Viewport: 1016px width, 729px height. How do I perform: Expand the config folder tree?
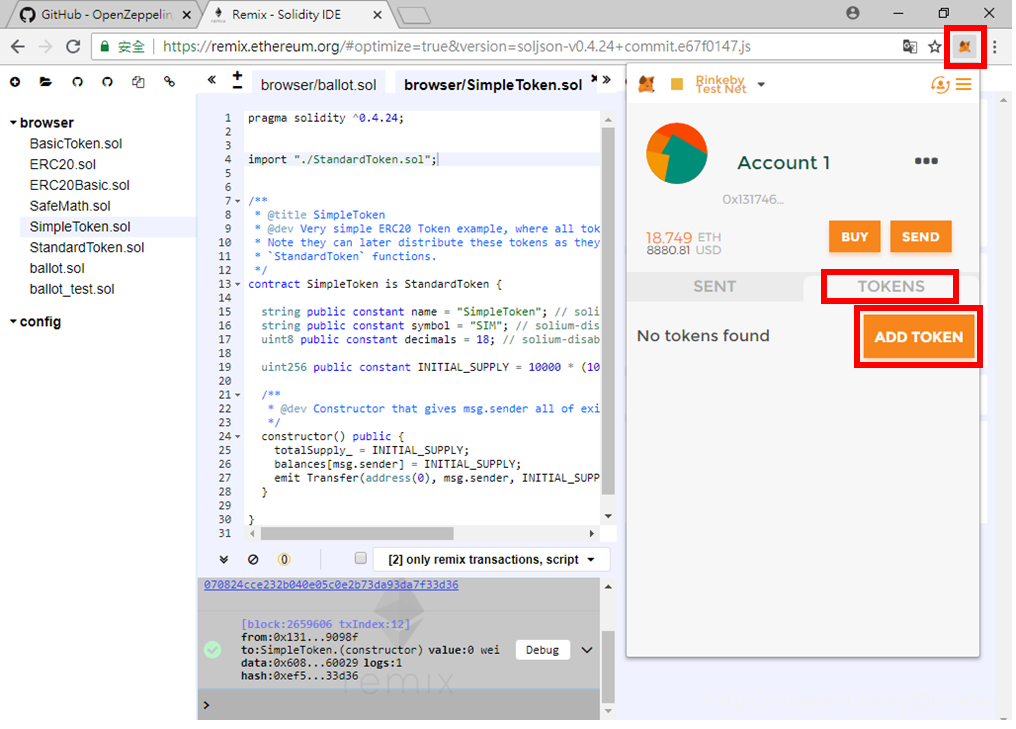(13, 321)
